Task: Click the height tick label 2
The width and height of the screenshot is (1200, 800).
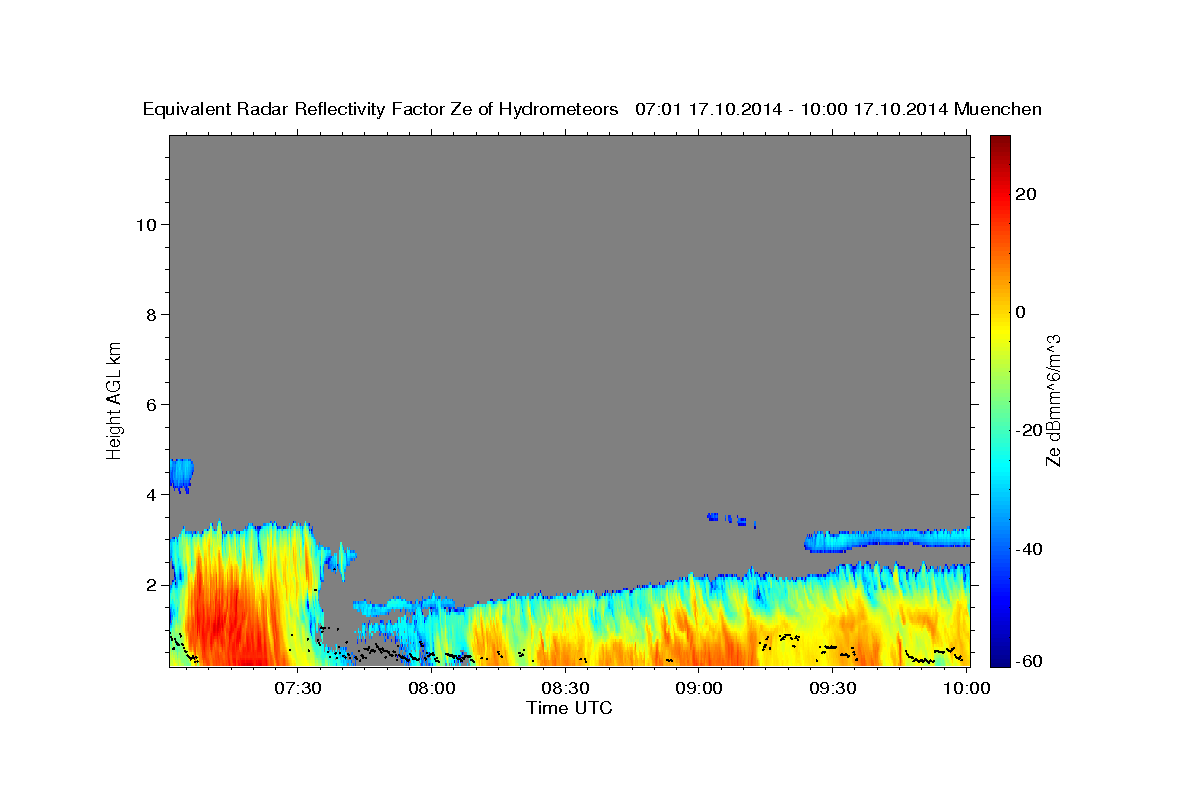Action: (152, 584)
